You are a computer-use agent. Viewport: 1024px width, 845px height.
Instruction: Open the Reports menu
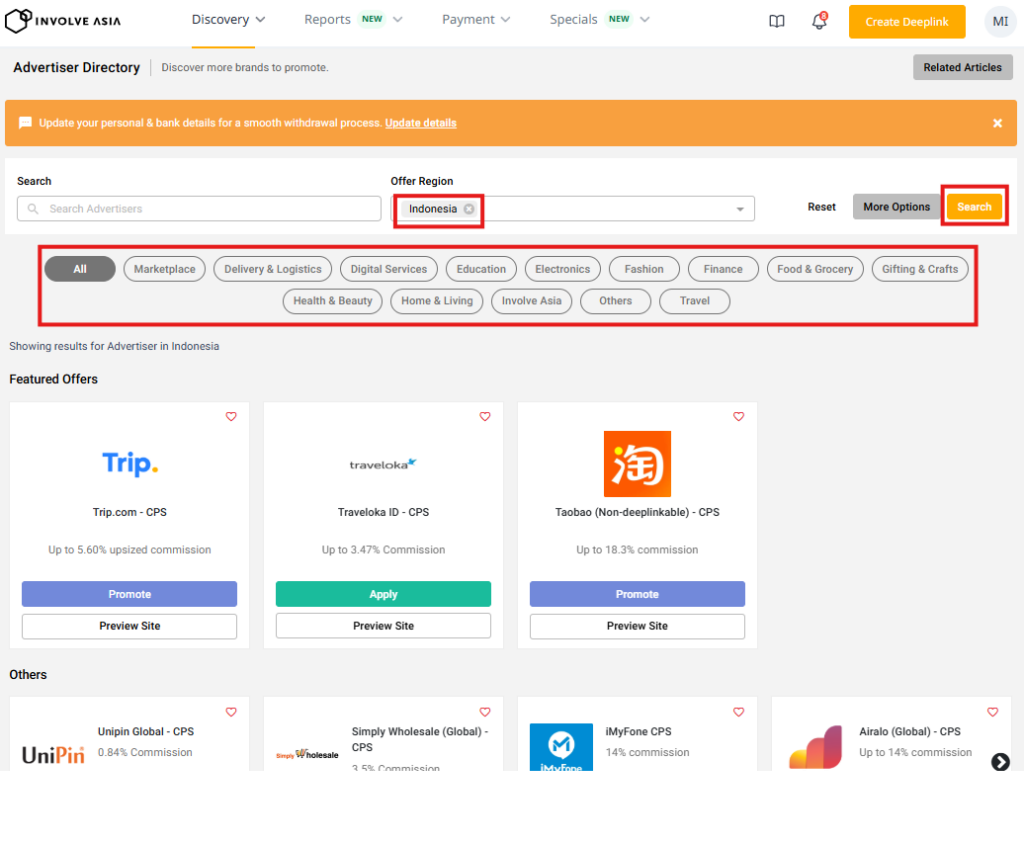(x=353, y=20)
